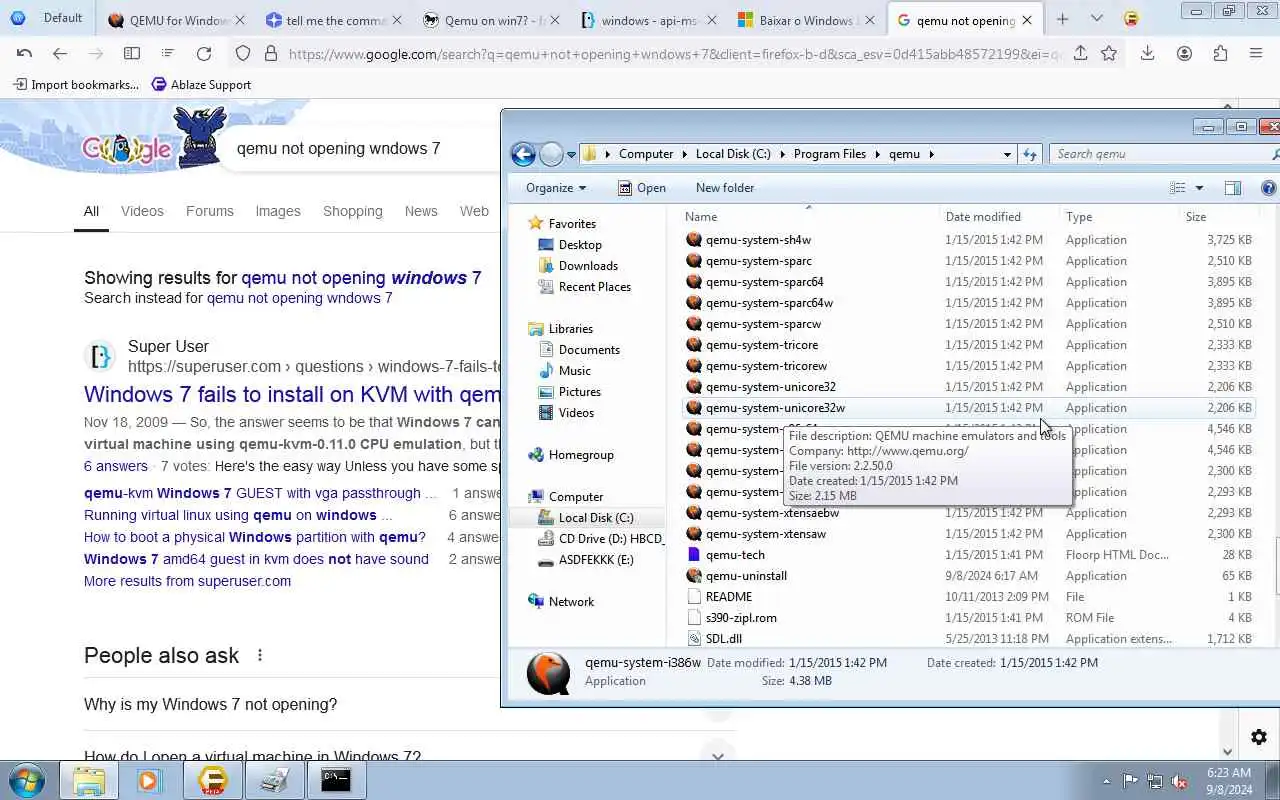Screen dimensions: 1280x800
Task: List all Firefox tabs dropdown
Action: click(1097, 19)
